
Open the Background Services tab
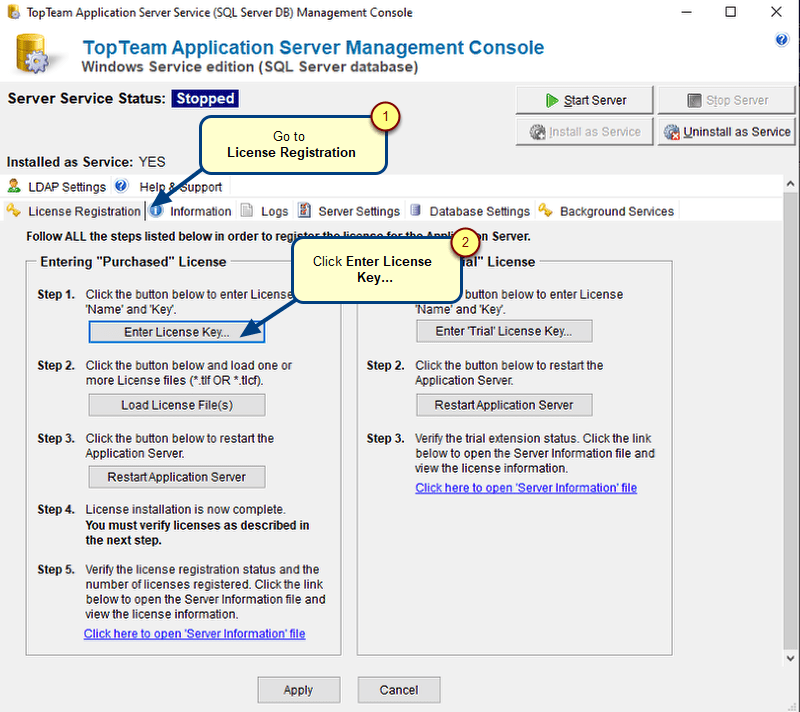tap(607, 211)
